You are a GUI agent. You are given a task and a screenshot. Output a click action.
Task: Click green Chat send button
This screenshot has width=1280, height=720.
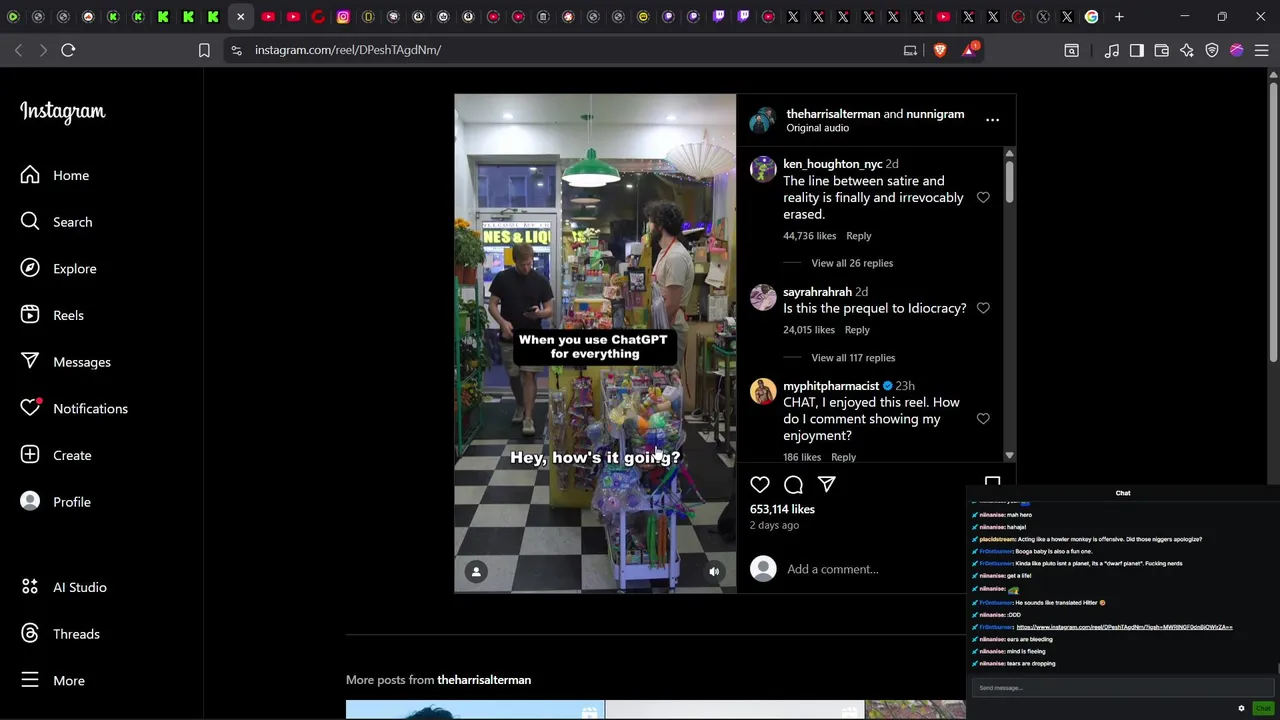click(x=1263, y=708)
